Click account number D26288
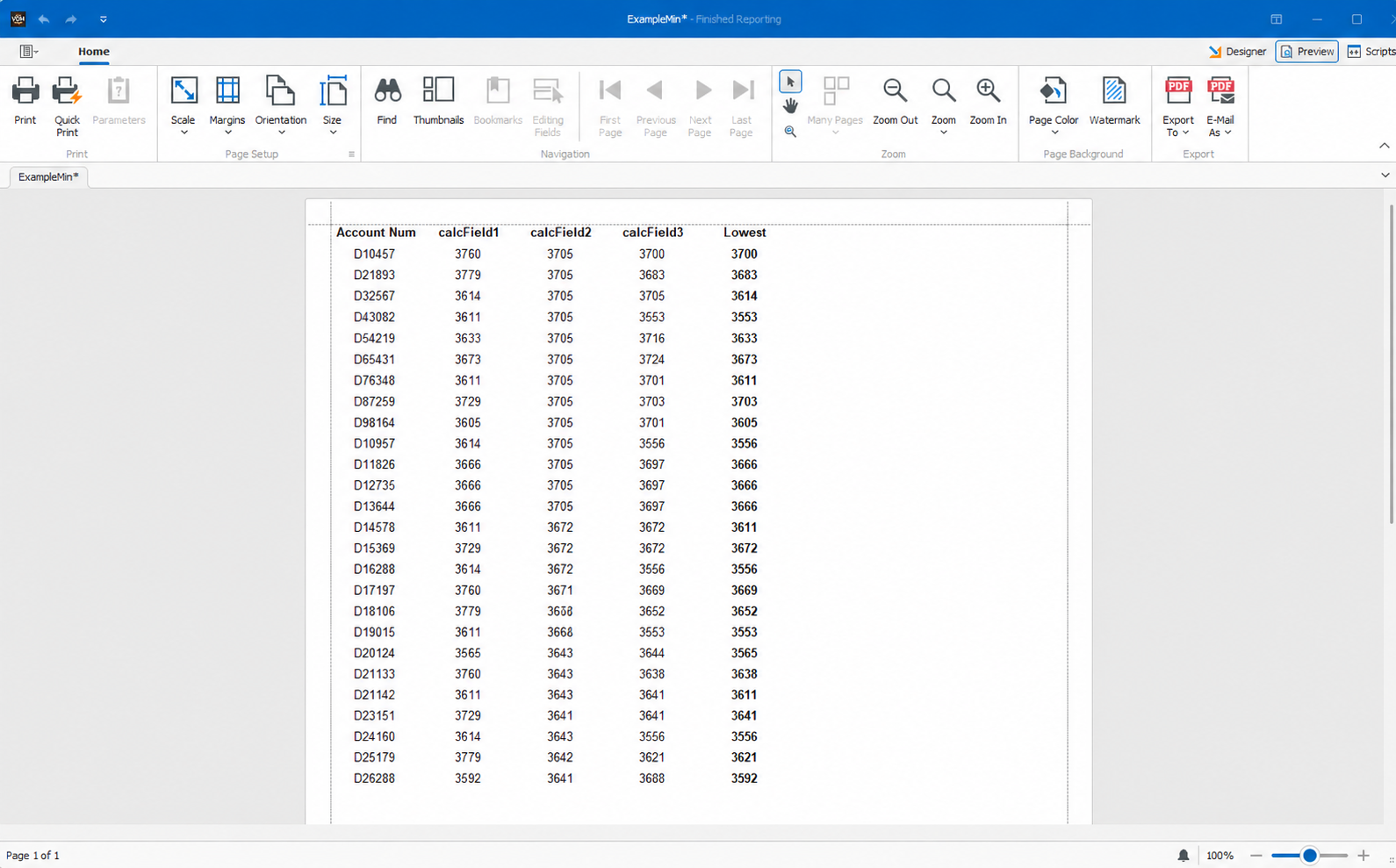The width and height of the screenshot is (1396, 868). pyautogui.click(x=375, y=778)
